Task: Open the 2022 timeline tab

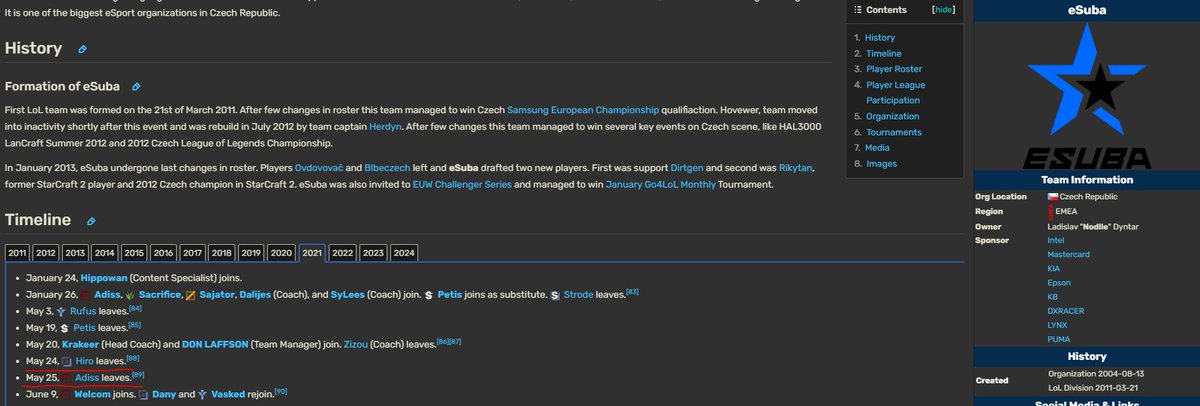Action: (343, 253)
